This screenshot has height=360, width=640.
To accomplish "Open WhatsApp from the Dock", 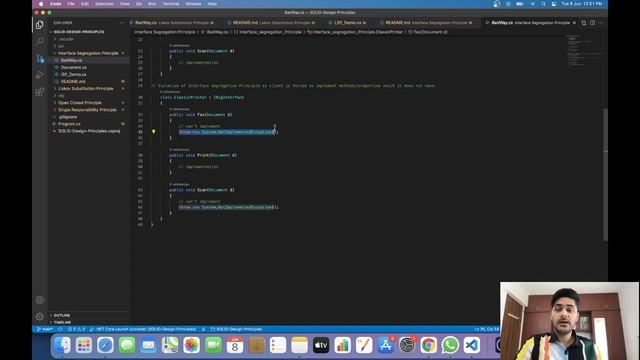I will tap(450, 345).
